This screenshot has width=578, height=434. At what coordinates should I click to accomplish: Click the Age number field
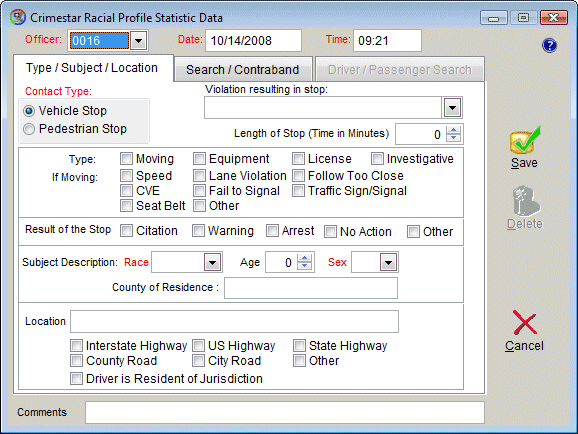pyautogui.click(x=282, y=263)
